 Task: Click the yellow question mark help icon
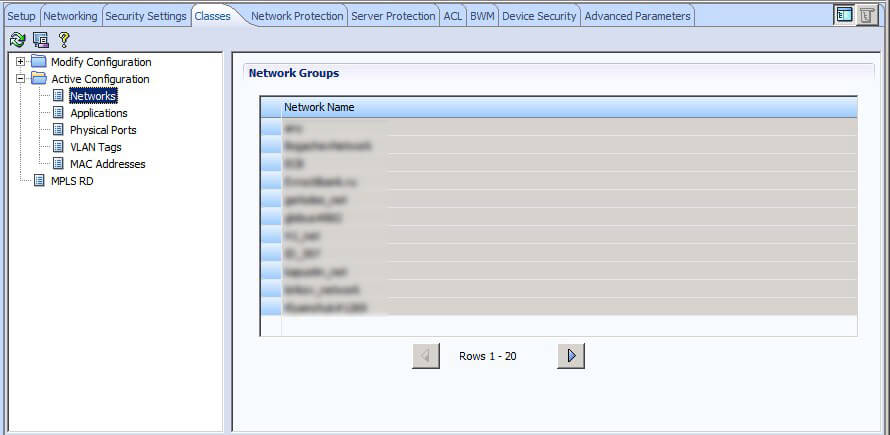click(64, 39)
